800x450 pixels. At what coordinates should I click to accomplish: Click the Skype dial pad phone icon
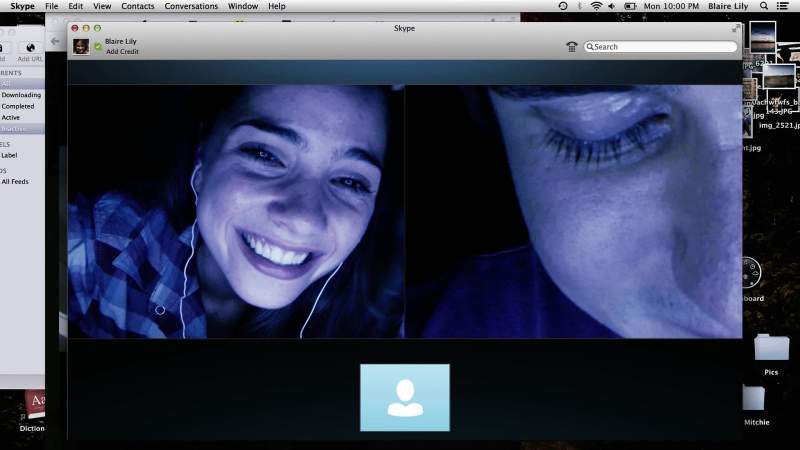point(571,47)
